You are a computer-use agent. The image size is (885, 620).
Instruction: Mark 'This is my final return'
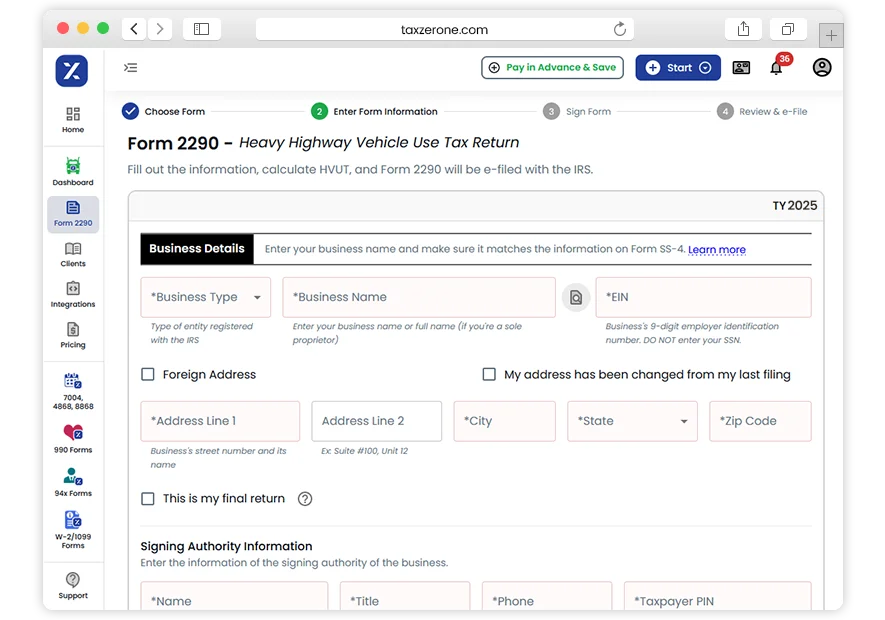[x=147, y=498]
